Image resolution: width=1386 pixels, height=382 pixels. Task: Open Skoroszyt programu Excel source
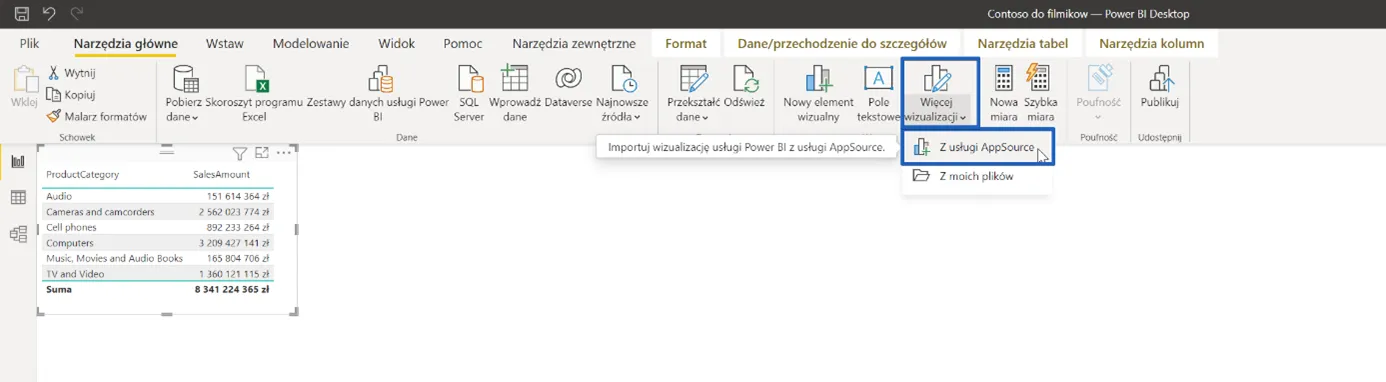click(254, 94)
